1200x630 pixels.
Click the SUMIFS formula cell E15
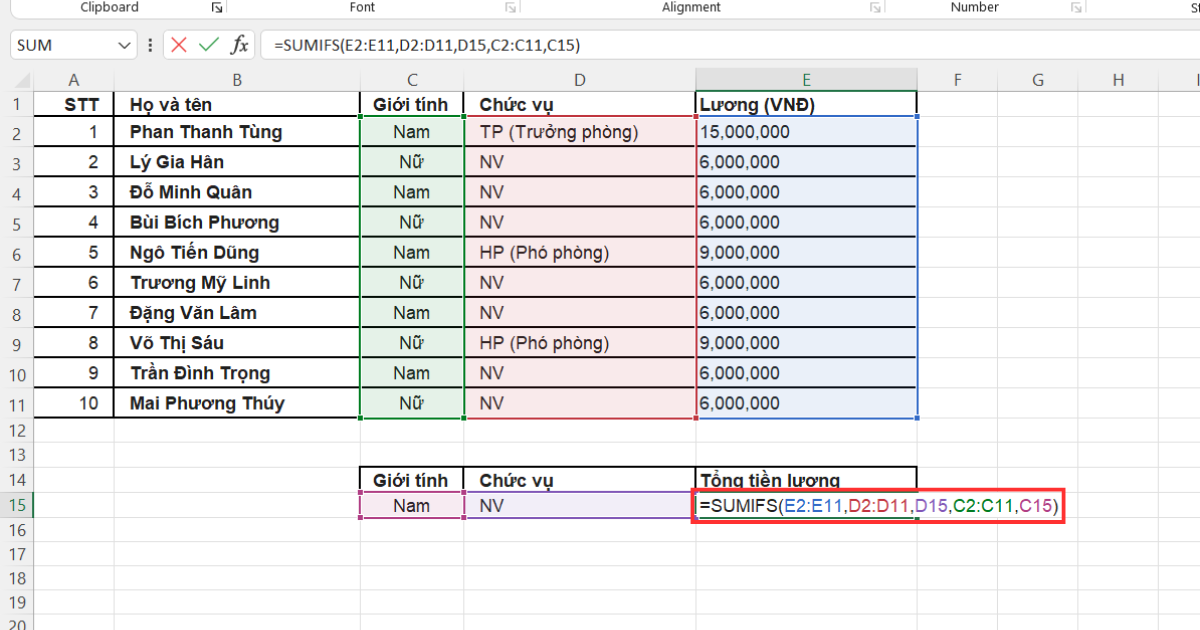[x=878, y=506]
